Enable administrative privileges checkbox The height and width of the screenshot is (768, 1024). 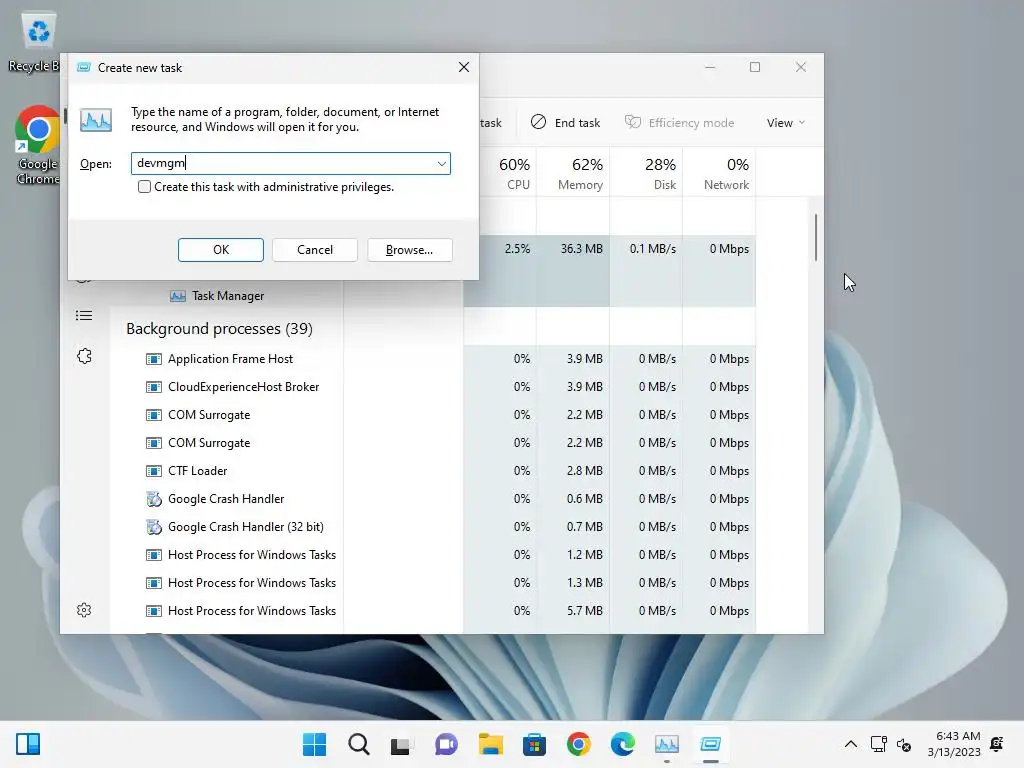click(144, 187)
